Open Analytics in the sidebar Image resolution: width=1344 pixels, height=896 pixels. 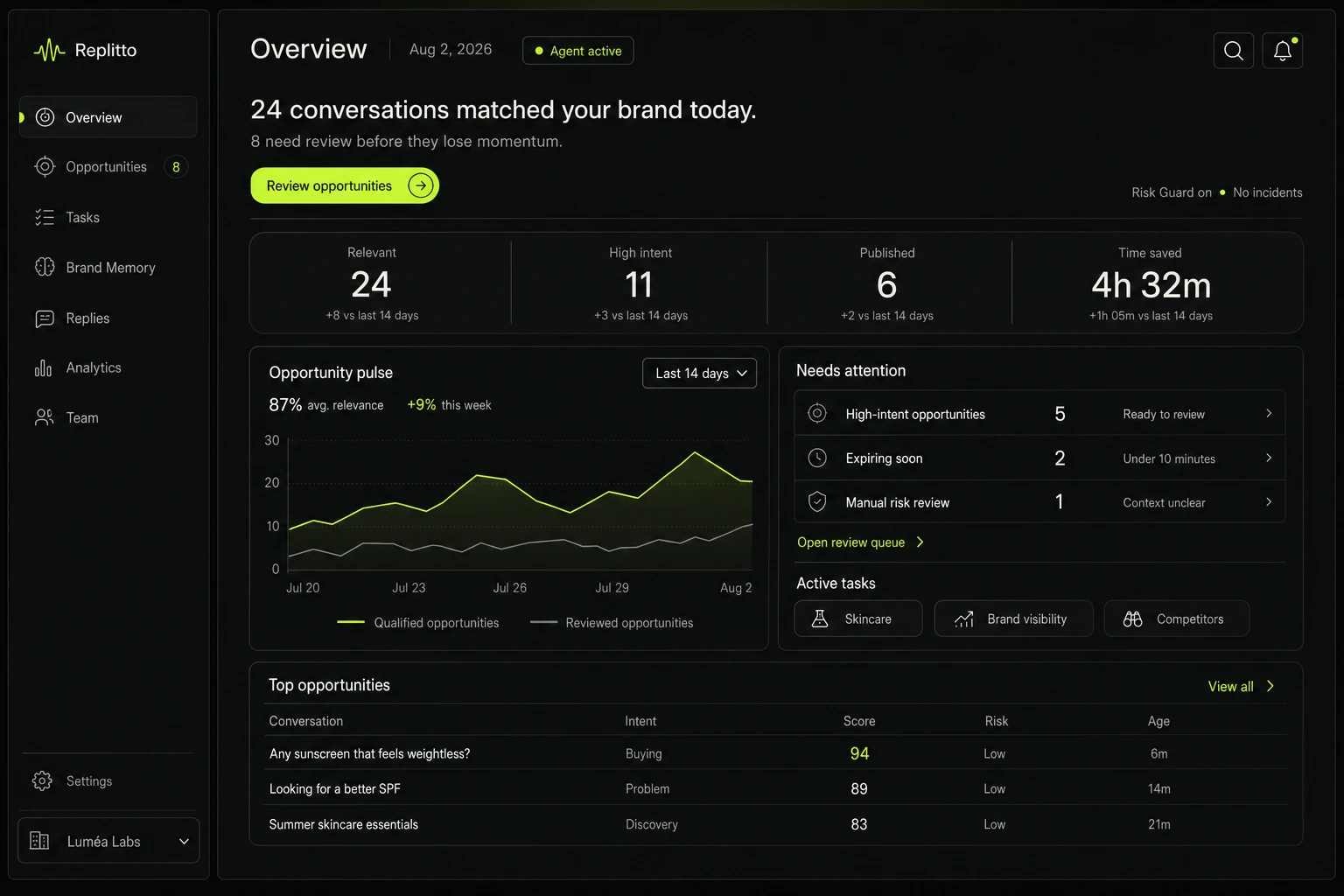[108, 368]
